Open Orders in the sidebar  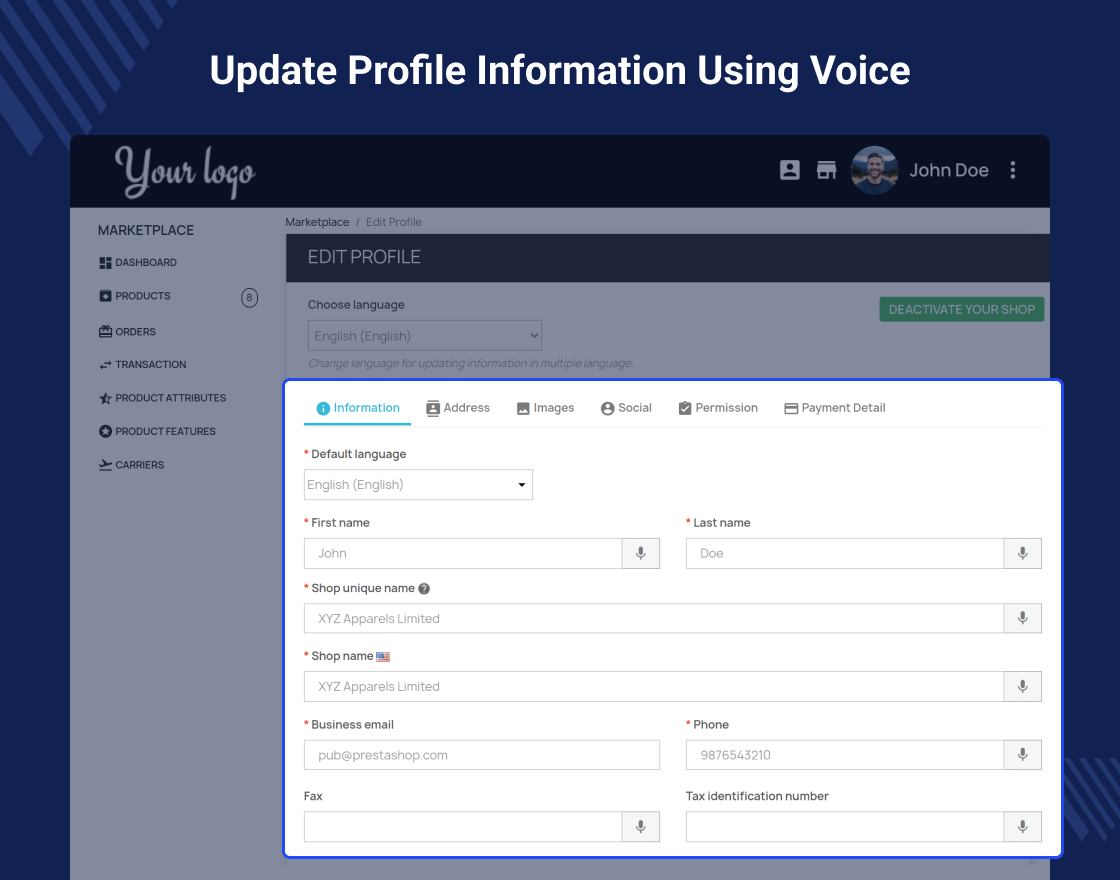point(136,331)
